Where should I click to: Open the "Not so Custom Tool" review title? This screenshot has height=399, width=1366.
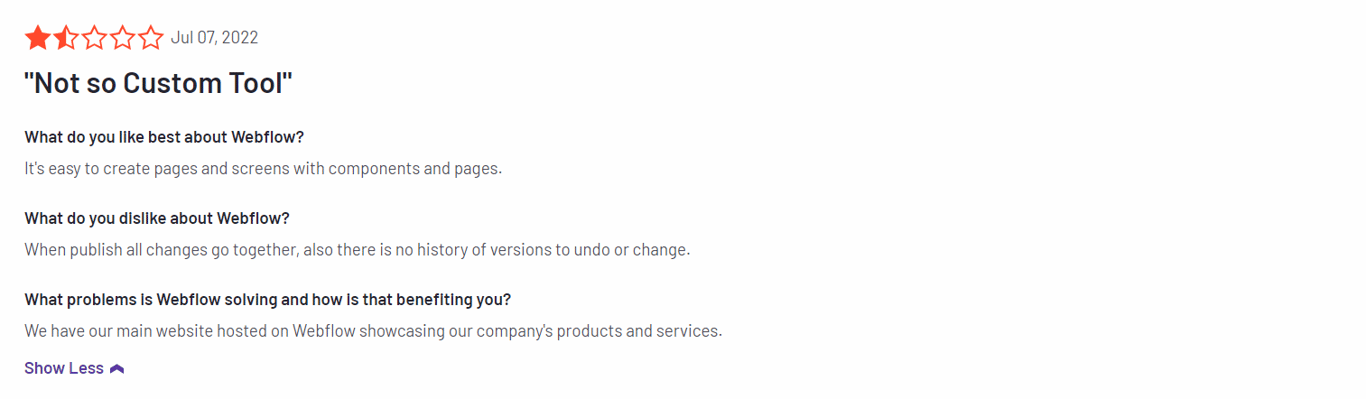(158, 83)
